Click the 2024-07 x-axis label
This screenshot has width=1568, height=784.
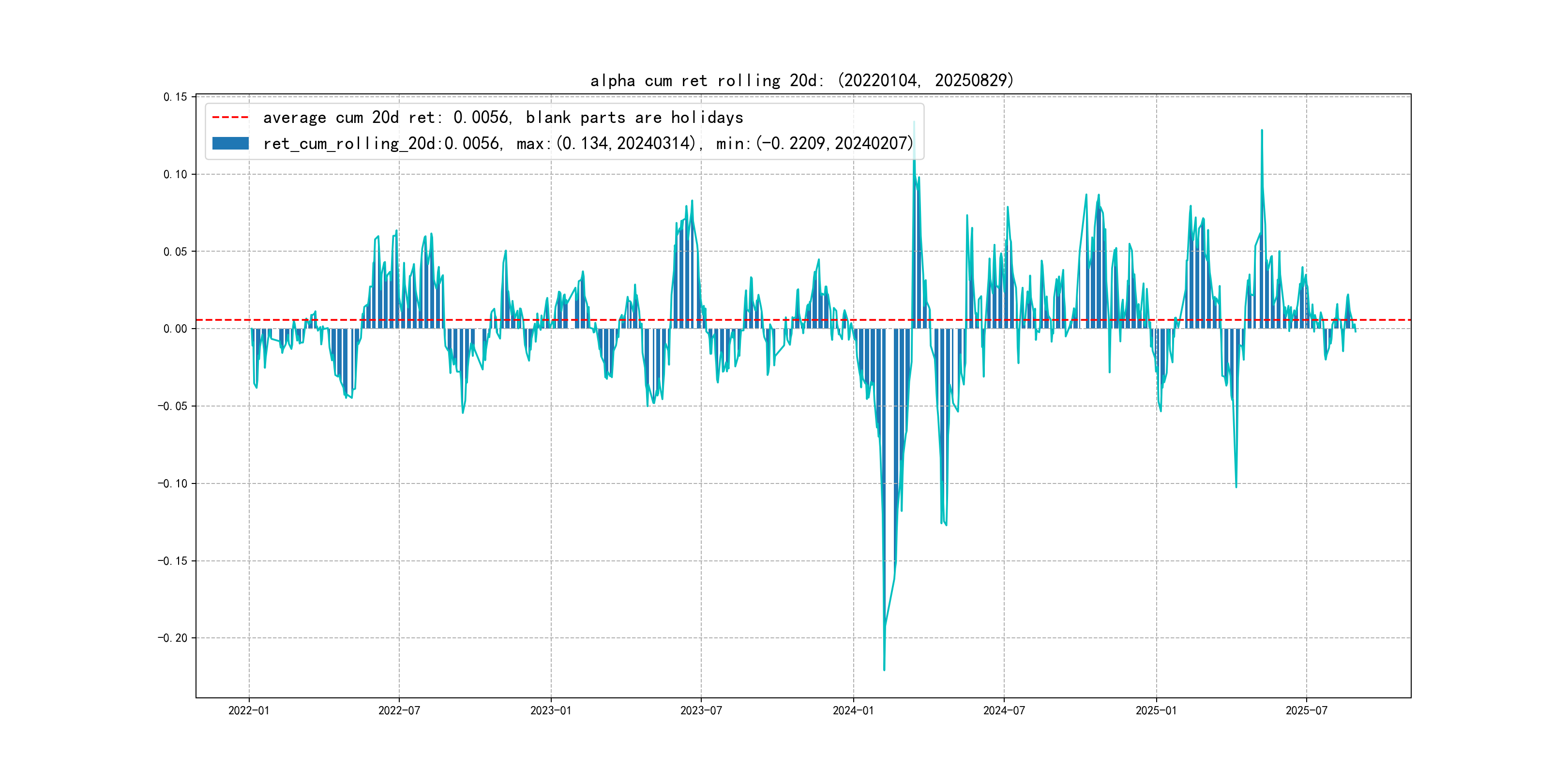(1004, 710)
